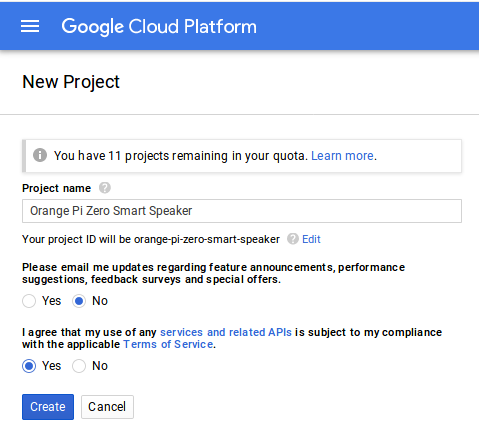This screenshot has height=436, width=479.
Task: Edit the generated project ID
Action: [x=311, y=239]
